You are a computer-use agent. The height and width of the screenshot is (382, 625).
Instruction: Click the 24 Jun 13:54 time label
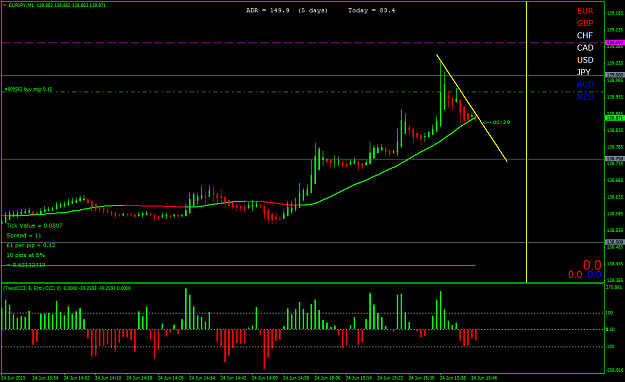click(45, 378)
